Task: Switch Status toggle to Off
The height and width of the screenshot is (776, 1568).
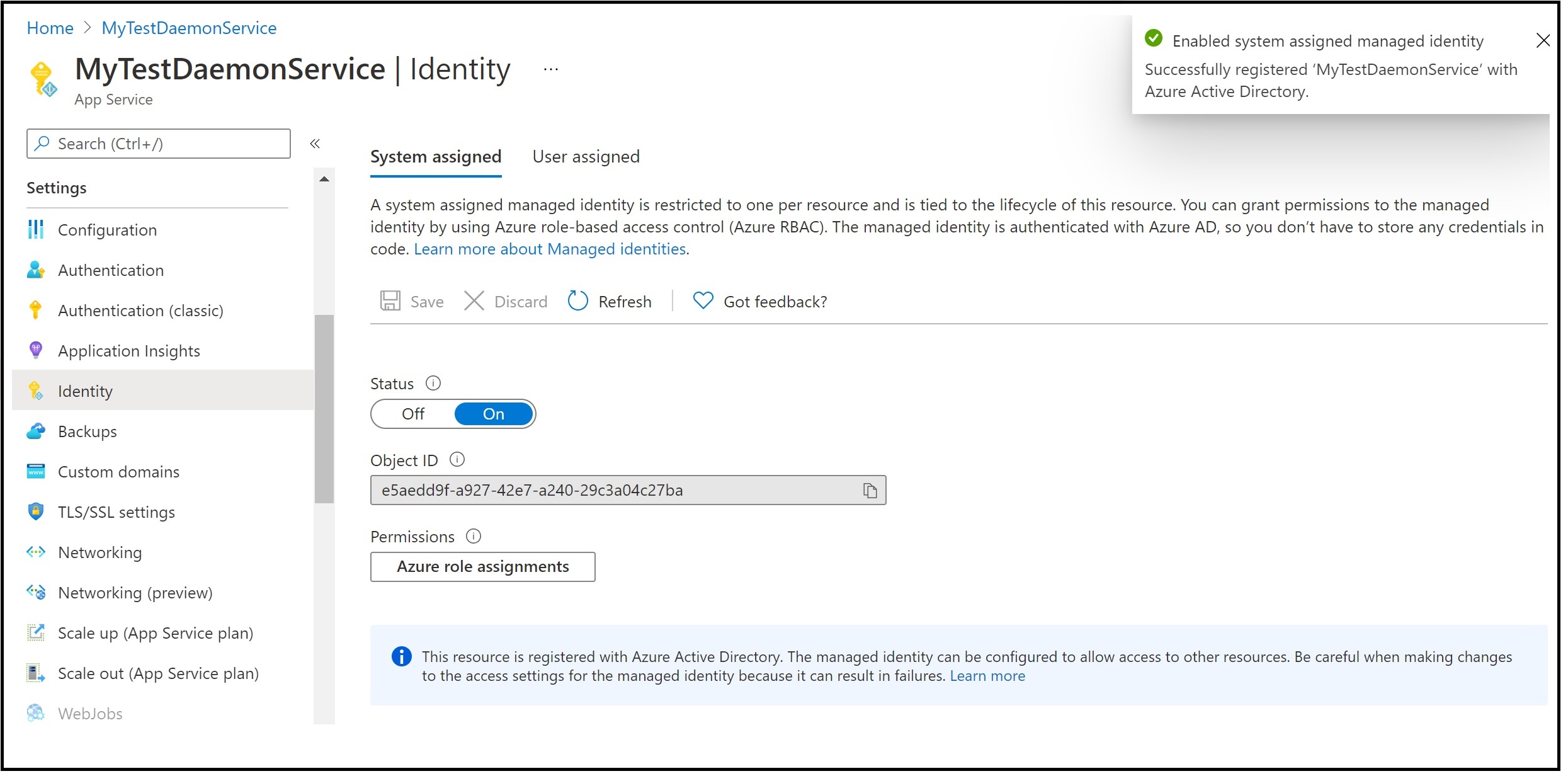Action: [413, 414]
